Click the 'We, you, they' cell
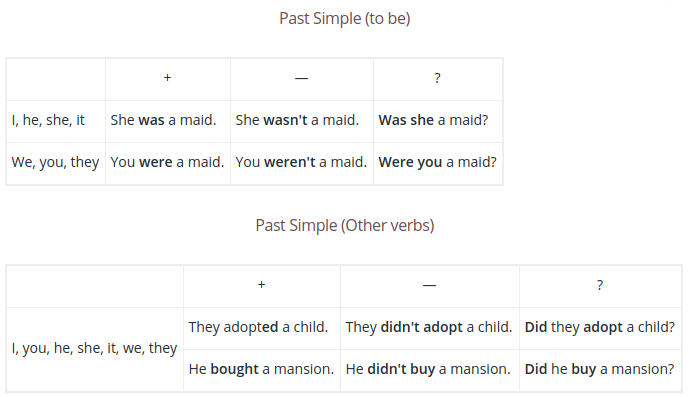The height and width of the screenshot is (397, 695). pyautogui.click(x=56, y=163)
